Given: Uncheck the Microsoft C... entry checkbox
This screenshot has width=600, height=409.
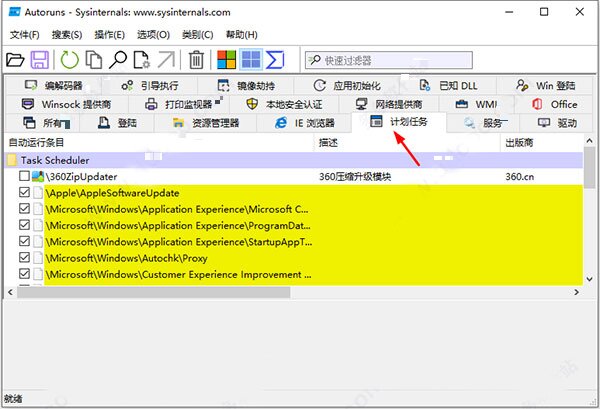Looking at the screenshot, I should 24,209.
